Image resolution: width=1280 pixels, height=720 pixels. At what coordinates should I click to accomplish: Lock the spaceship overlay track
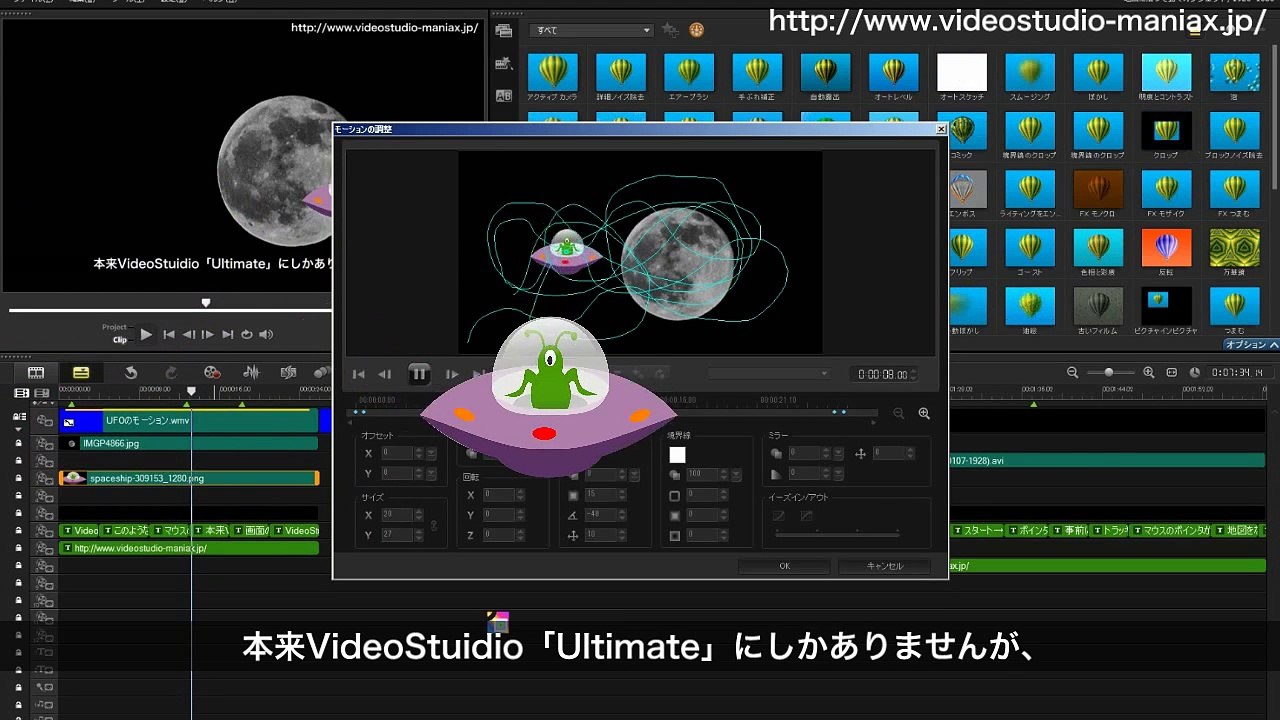18,478
